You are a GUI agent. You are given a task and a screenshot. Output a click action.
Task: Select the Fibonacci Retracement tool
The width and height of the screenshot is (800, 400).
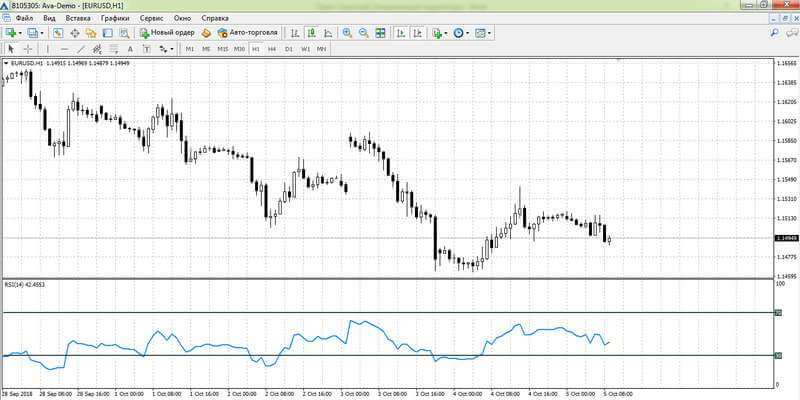click(114, 49)
